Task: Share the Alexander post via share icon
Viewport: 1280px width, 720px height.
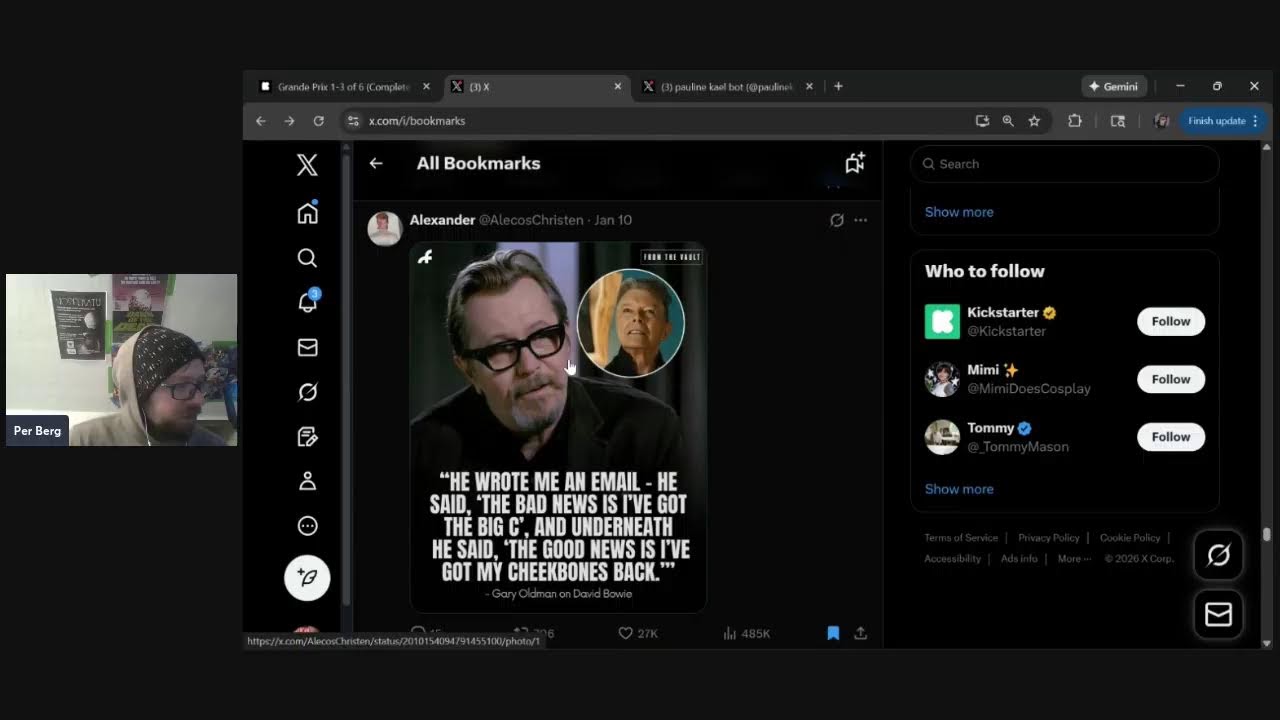Action: pyautogui.click(x=860, y=633)
